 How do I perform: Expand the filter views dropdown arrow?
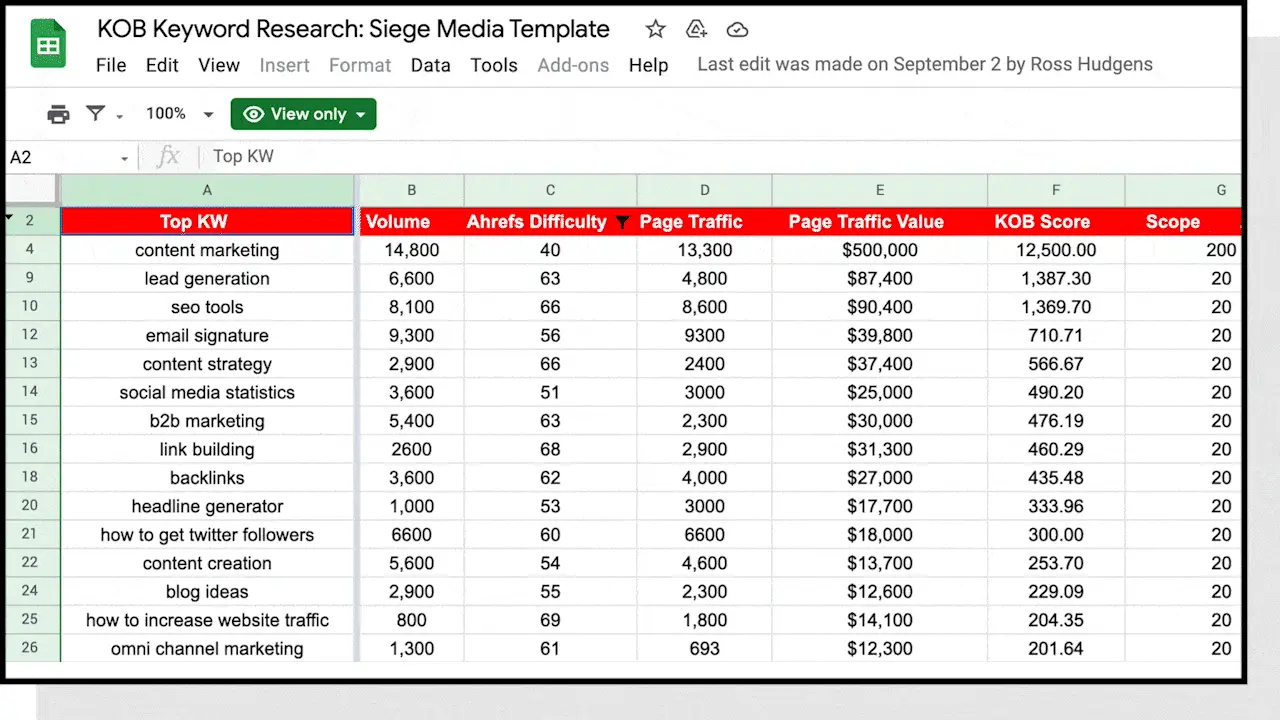tap(119, 116)
